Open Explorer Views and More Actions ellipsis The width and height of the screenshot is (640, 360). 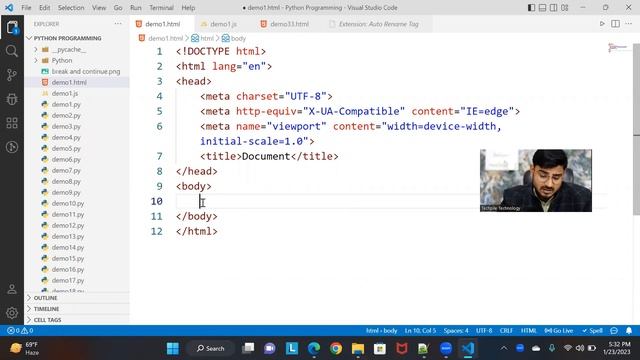[118, 24]
